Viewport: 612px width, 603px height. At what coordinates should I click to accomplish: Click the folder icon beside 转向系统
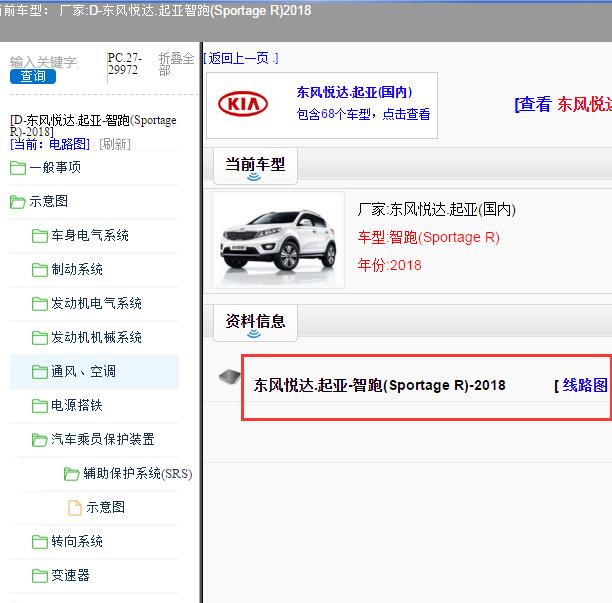click(39, 542)
